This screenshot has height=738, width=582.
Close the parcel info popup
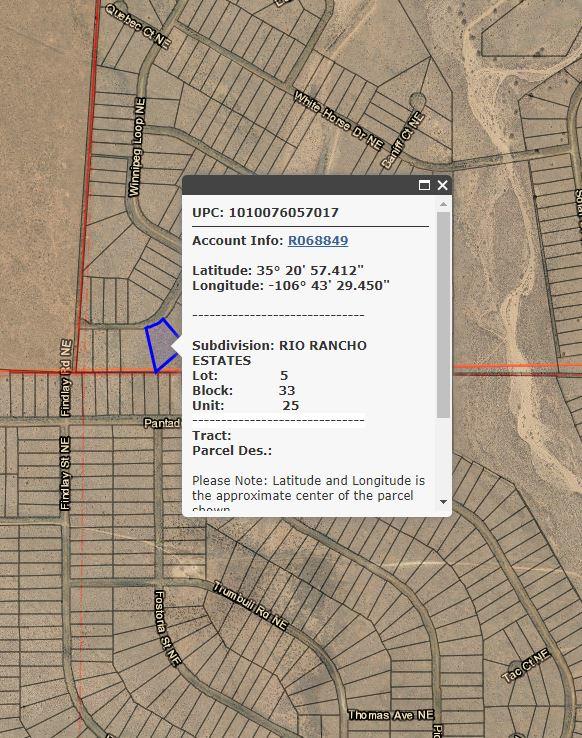coord(442,185)
